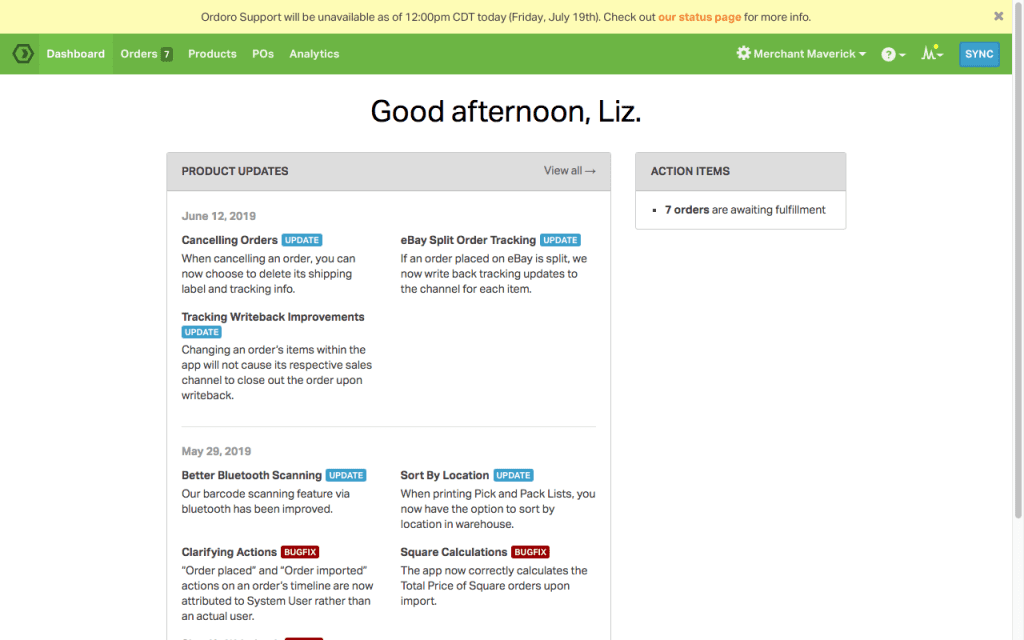Open the help question mark menu
This screenshot has height=640, width=1024.
point(888,54)
